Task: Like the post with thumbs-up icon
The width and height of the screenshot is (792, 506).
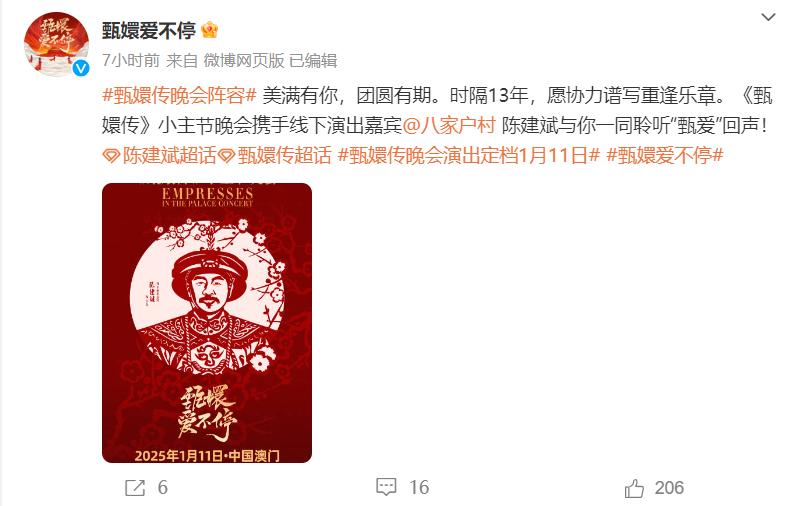Action: coord(634,488)
